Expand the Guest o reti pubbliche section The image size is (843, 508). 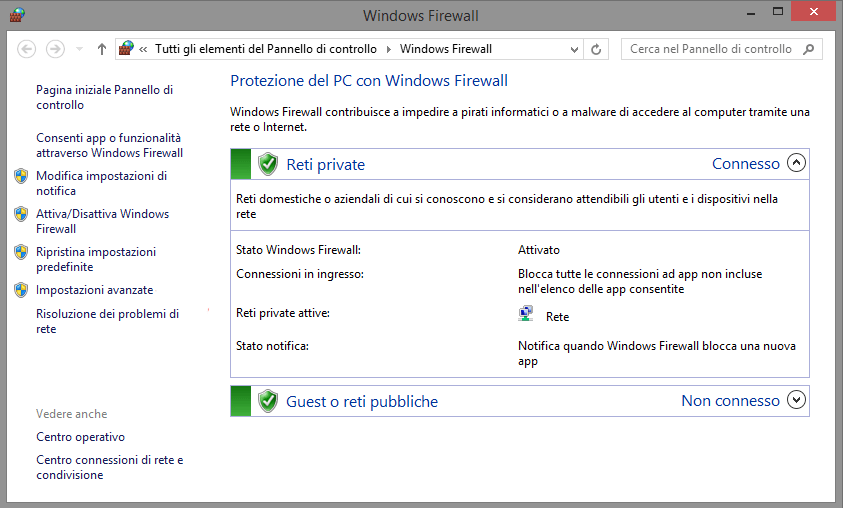pyautogui.click(x=796, y=399)
